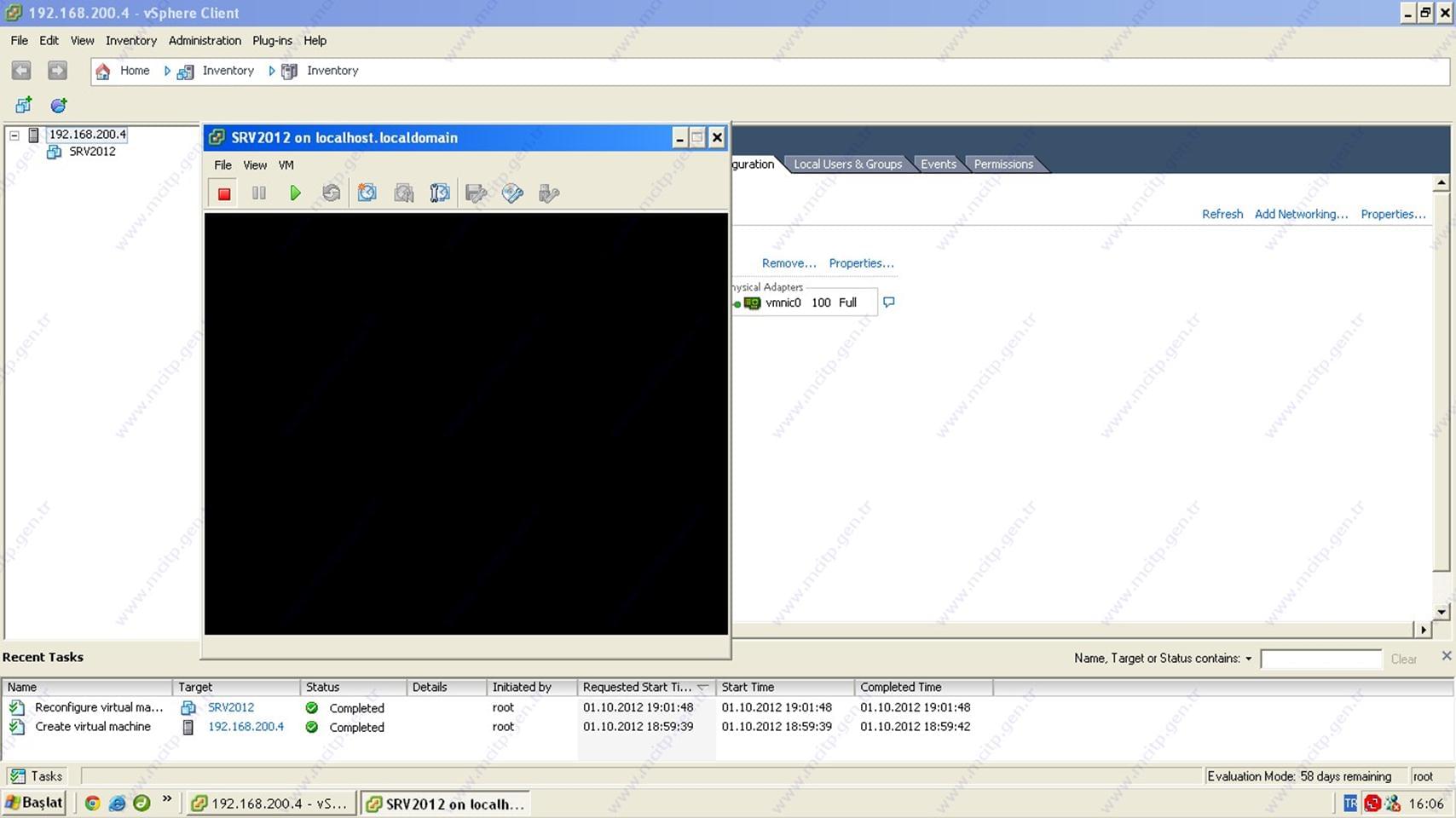Click the Clear filter button
Image resolution: width=1456 pixels, height=818 pixels.
pyautogui.click(x=1403, y=659)
